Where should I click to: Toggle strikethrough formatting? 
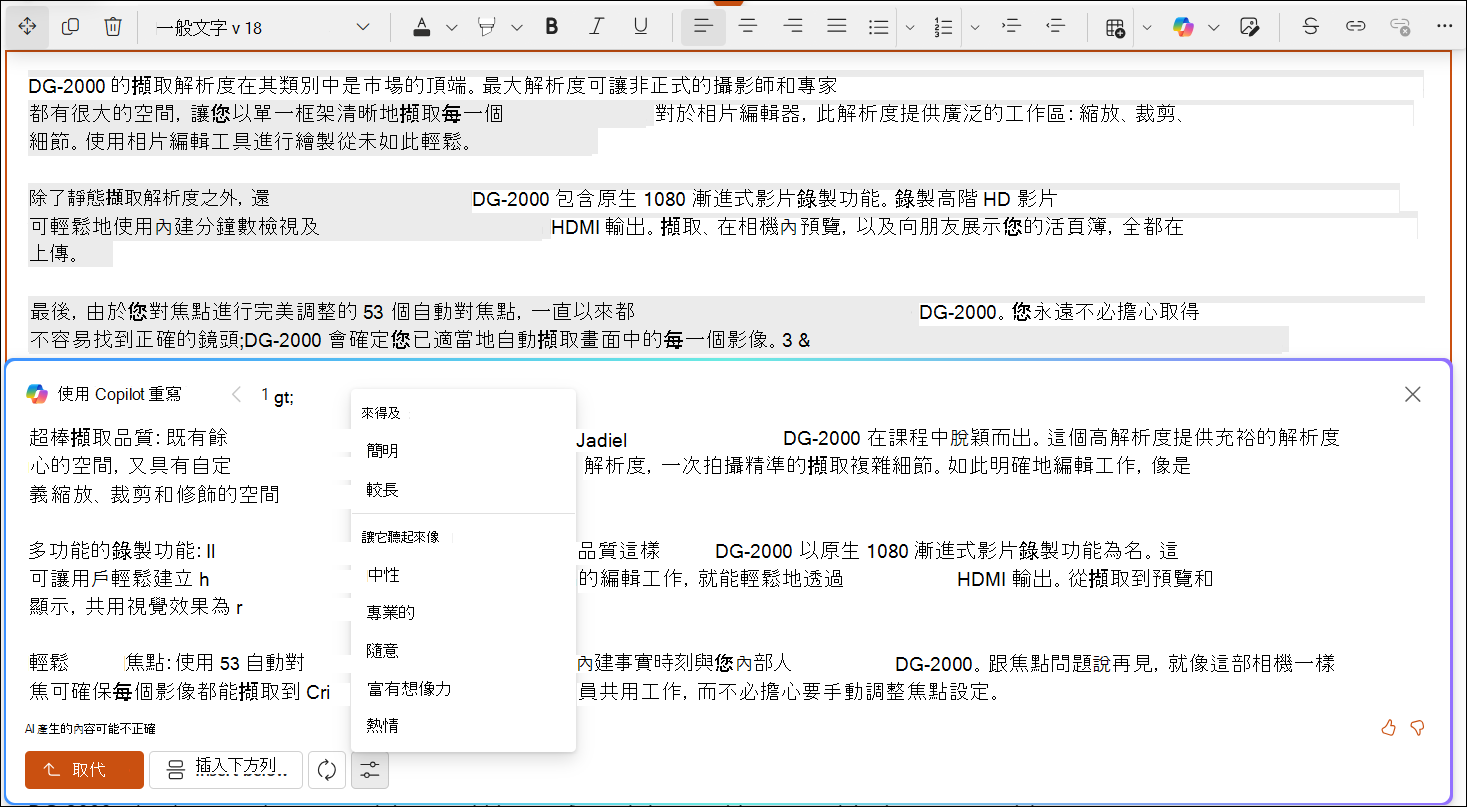1311,27
